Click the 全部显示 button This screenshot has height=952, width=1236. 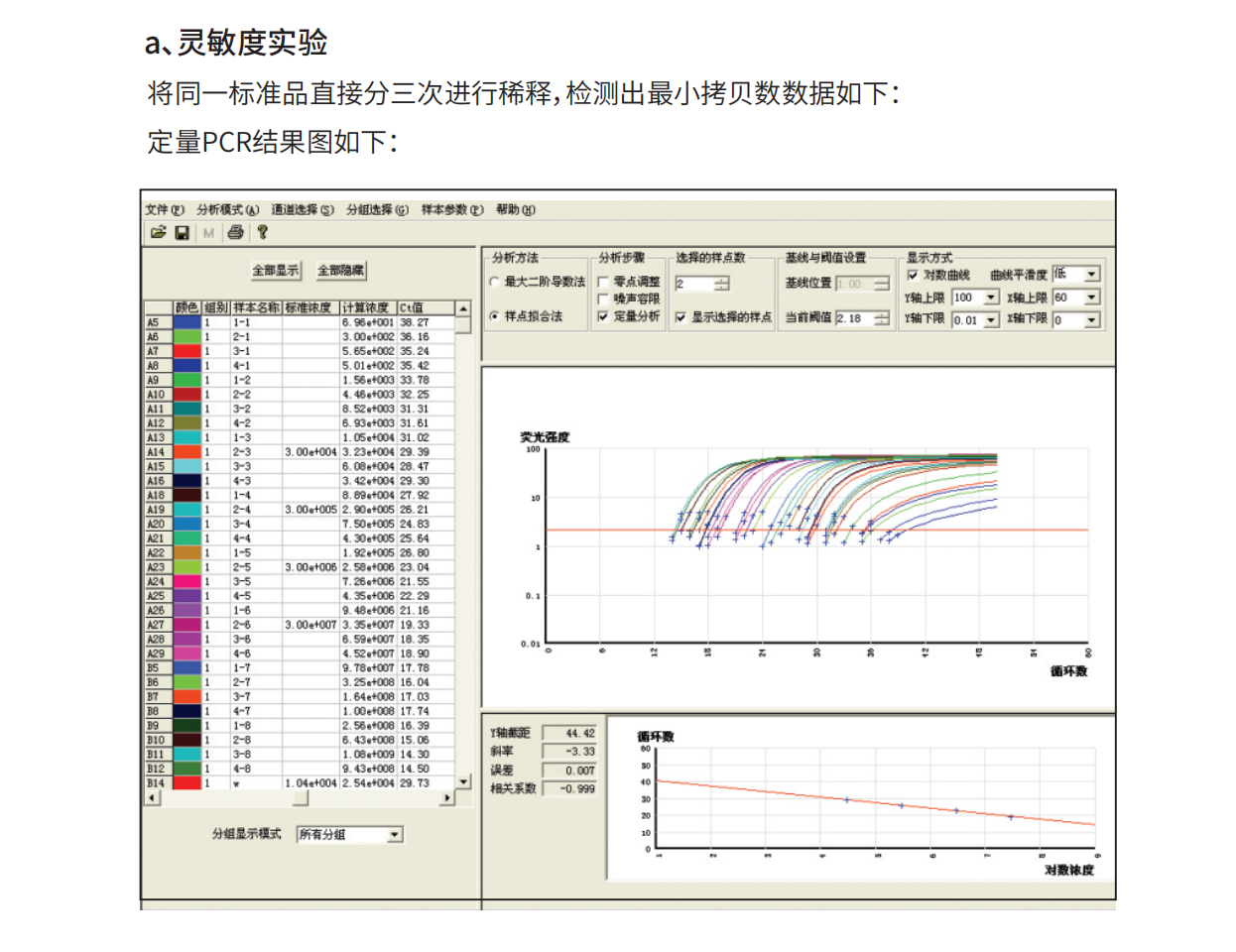pyautogui.click(x=275, y=271)
